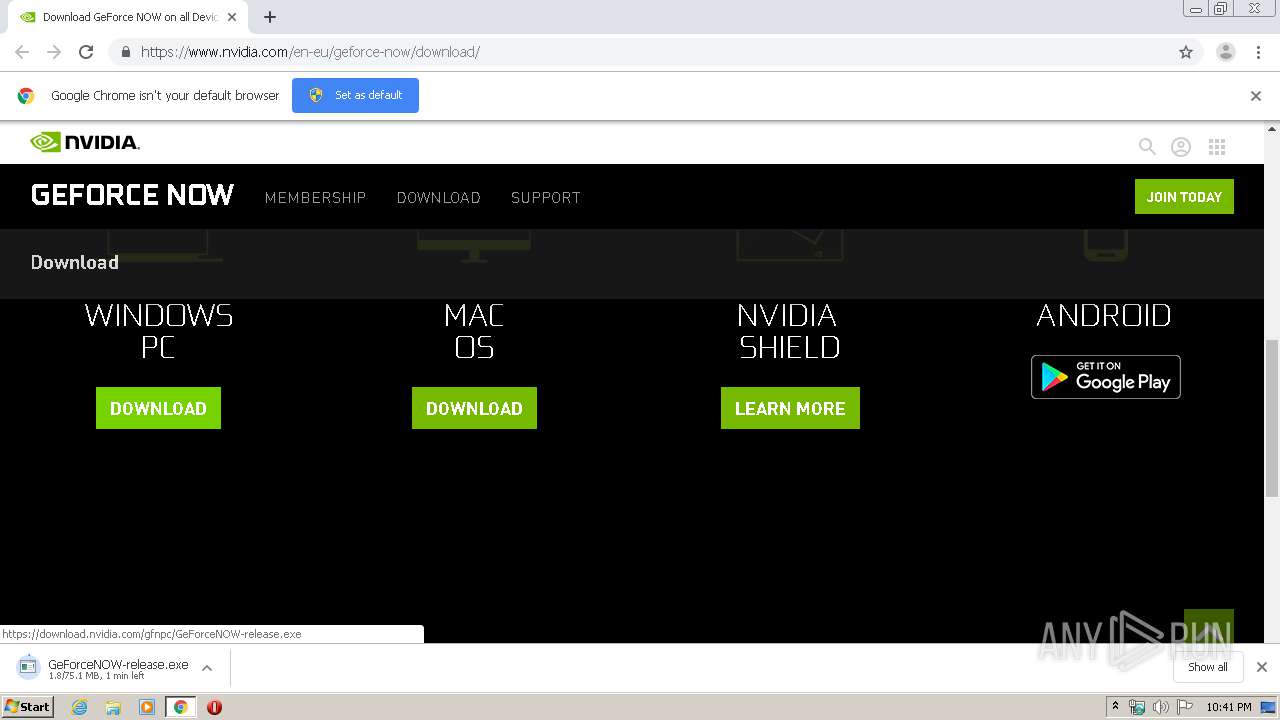Viewport: 1280px width, 720px height.
Task: Open the NVIDIA apps grid icon
Action: (1217, 147)
